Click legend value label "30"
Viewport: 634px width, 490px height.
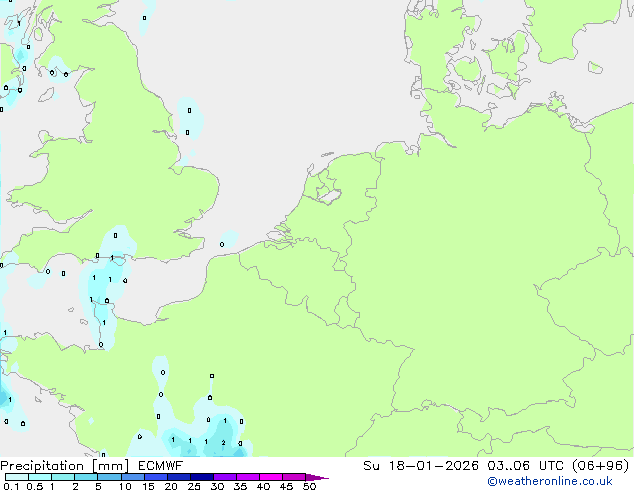point(218,486)
